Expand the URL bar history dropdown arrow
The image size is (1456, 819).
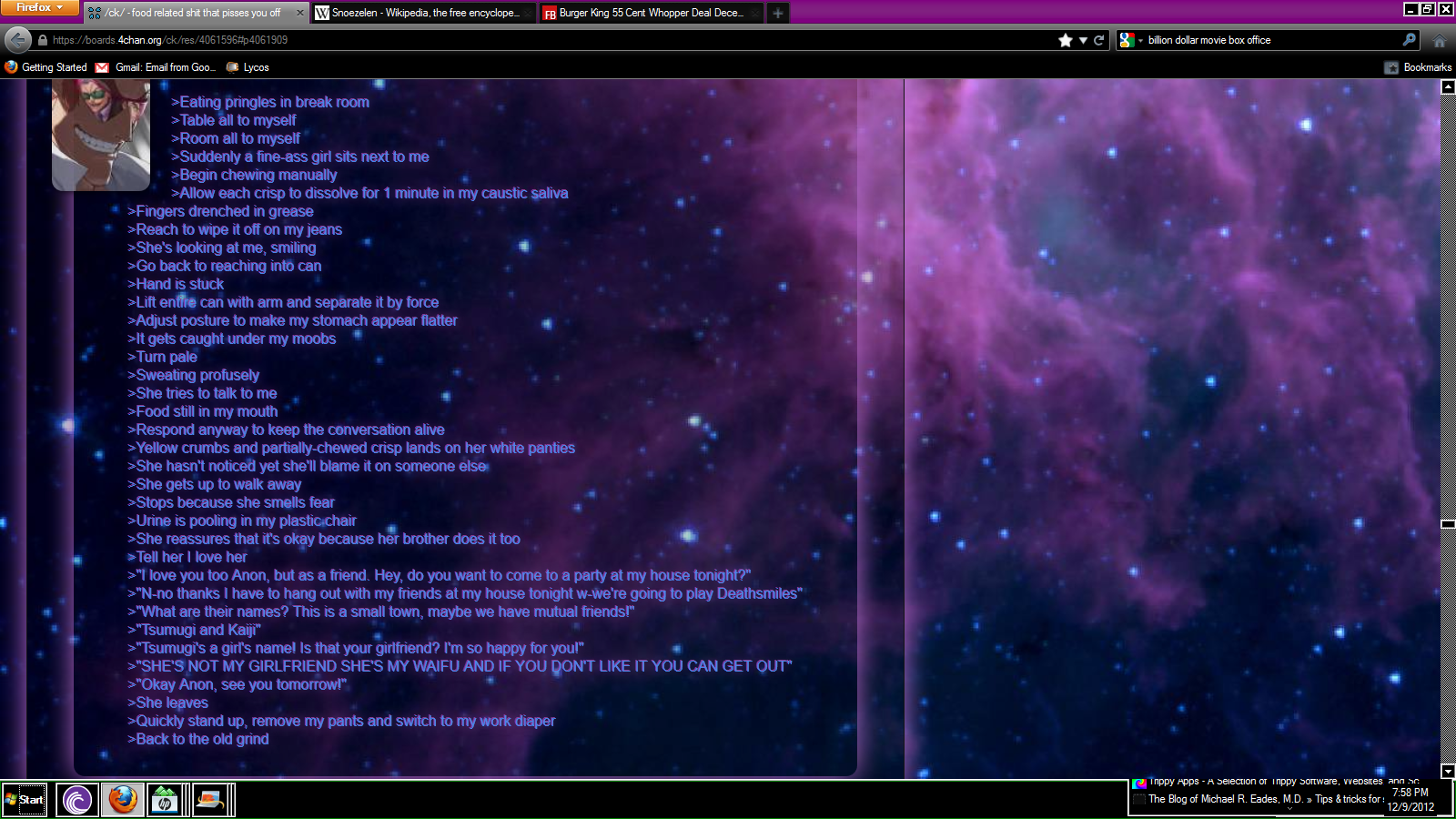click(1083, 40)
